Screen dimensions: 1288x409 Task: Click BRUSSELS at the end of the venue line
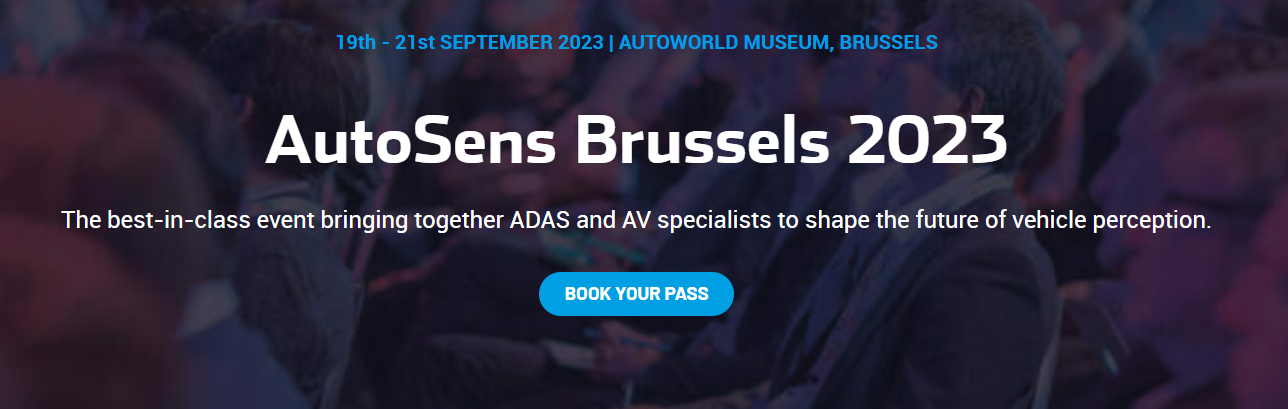888,43
